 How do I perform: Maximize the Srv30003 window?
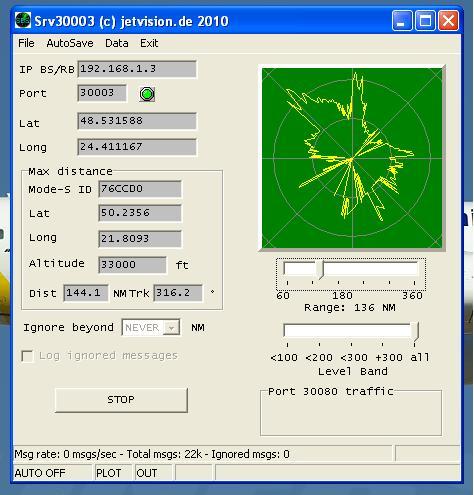[425, 21]
